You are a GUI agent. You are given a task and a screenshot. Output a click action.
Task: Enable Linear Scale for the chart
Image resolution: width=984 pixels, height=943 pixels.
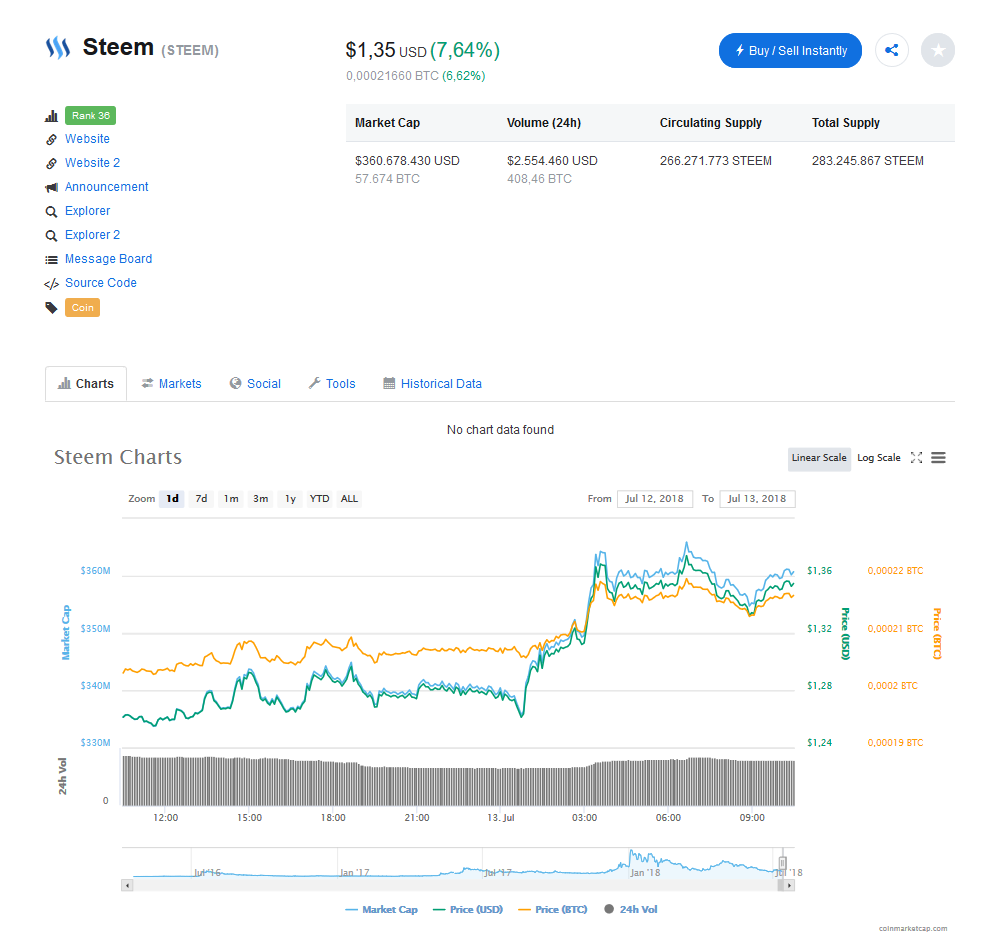point(819,458)
